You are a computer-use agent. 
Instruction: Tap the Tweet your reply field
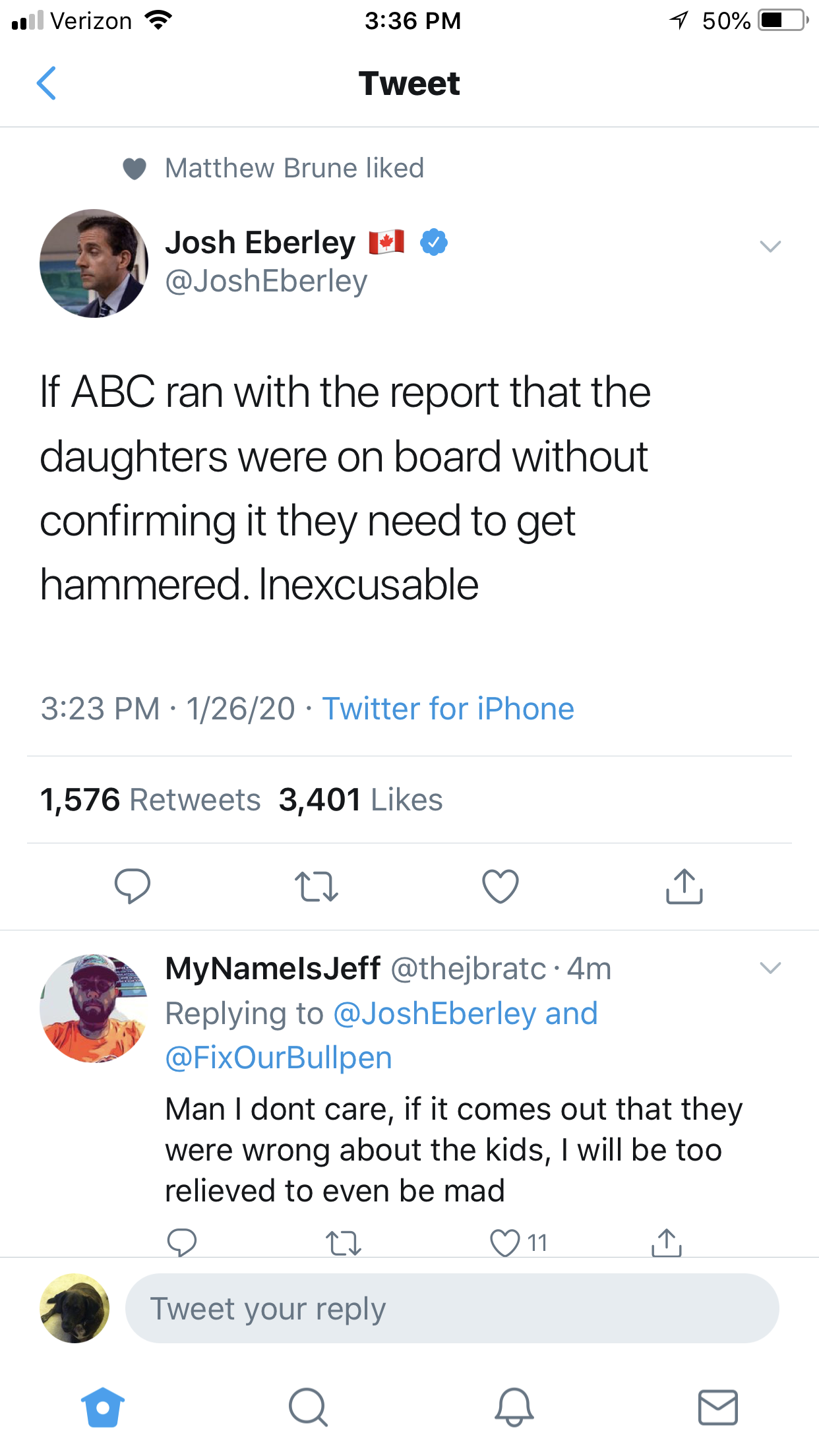452,1308
